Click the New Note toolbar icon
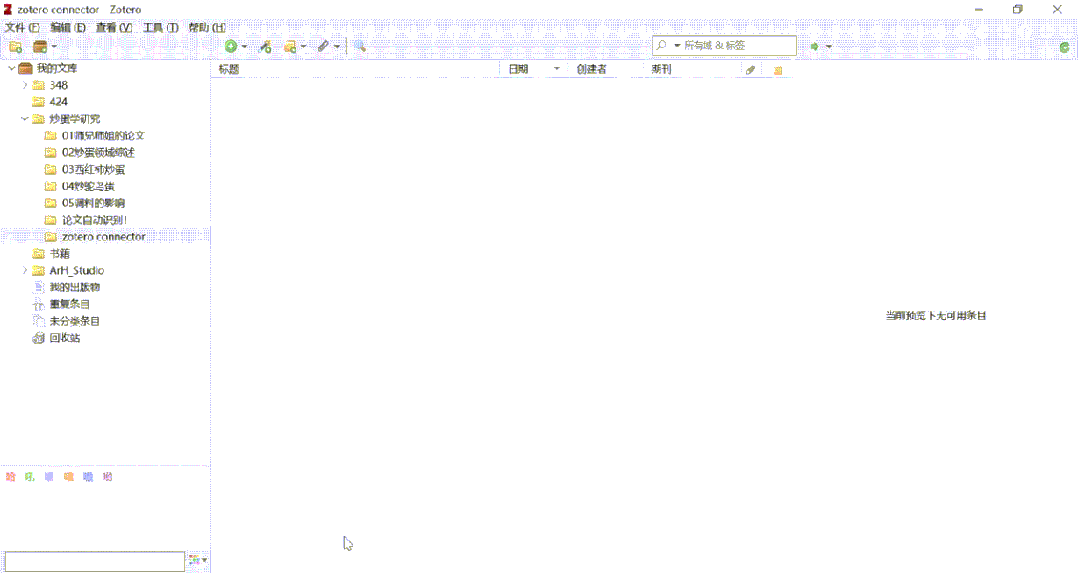The width and height of the screenshot is (1078, 573). [290, 46]
